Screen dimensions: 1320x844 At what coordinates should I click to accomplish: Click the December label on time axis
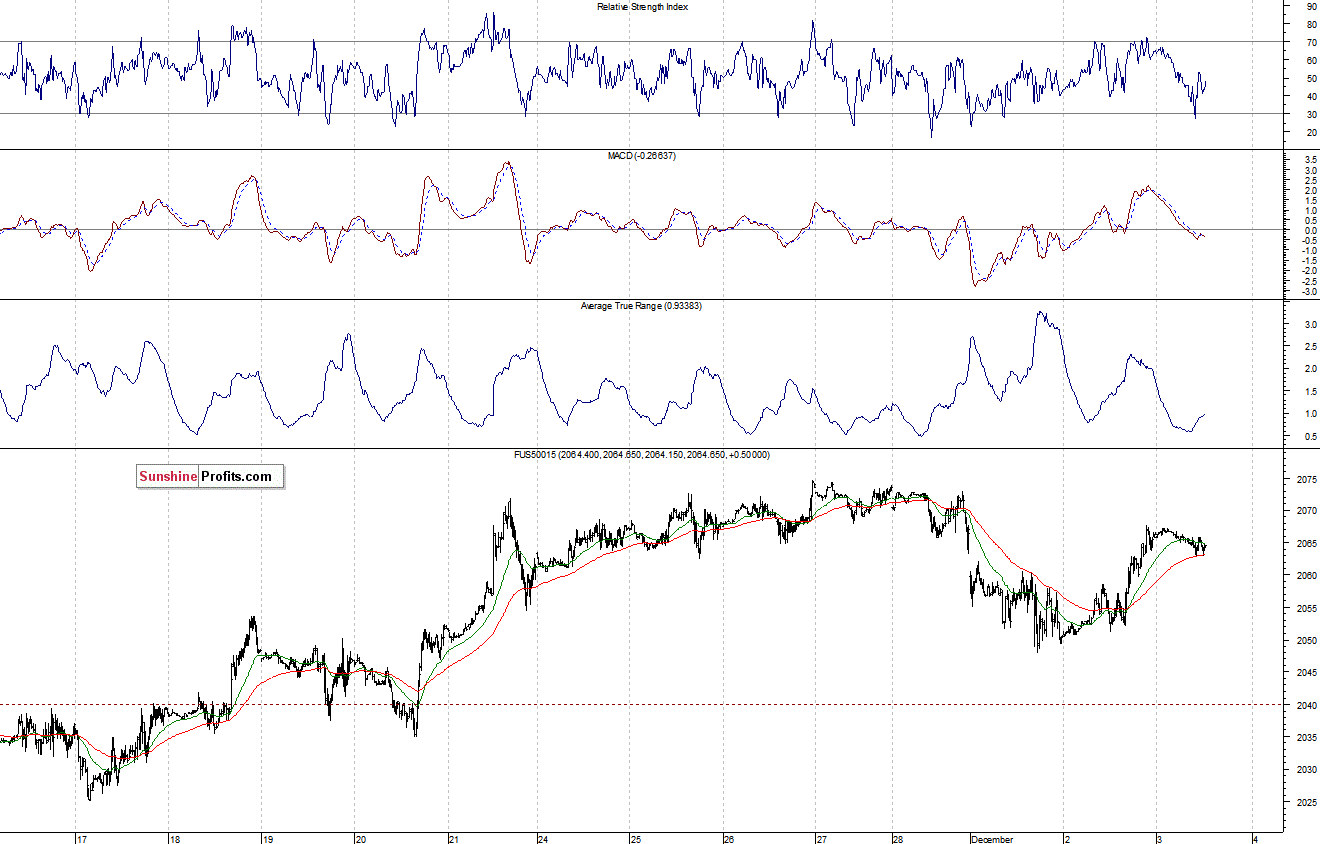(992, 839)
